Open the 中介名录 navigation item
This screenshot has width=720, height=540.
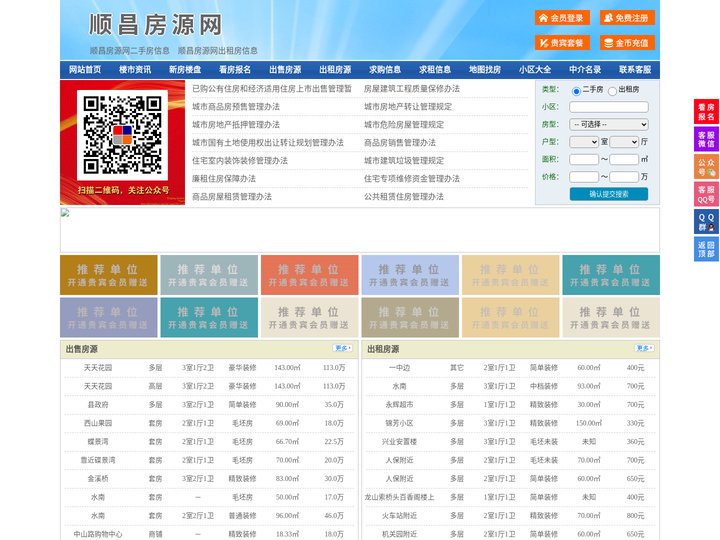[x=585, y=70]
